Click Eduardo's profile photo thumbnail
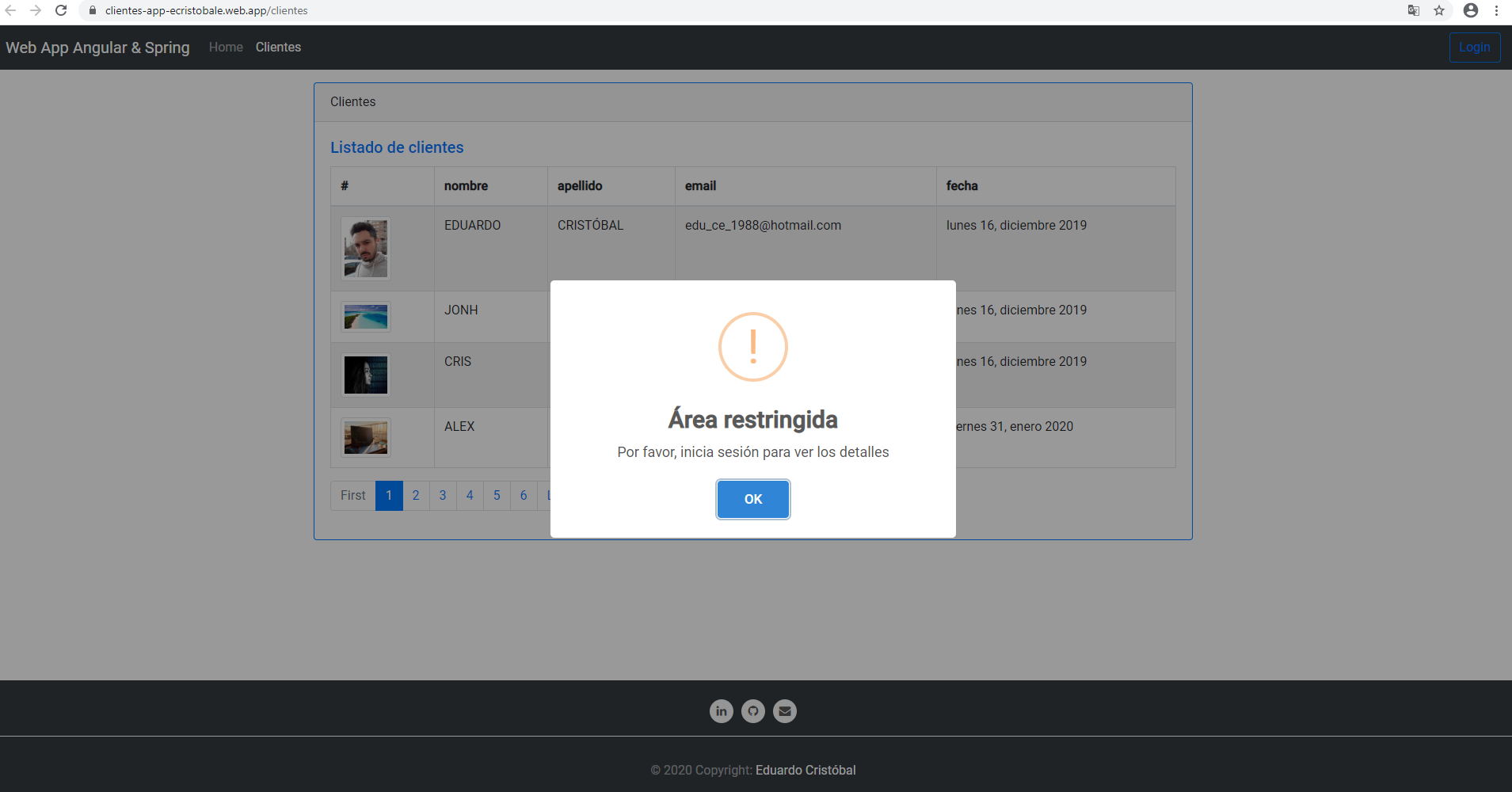 point(366,249)
